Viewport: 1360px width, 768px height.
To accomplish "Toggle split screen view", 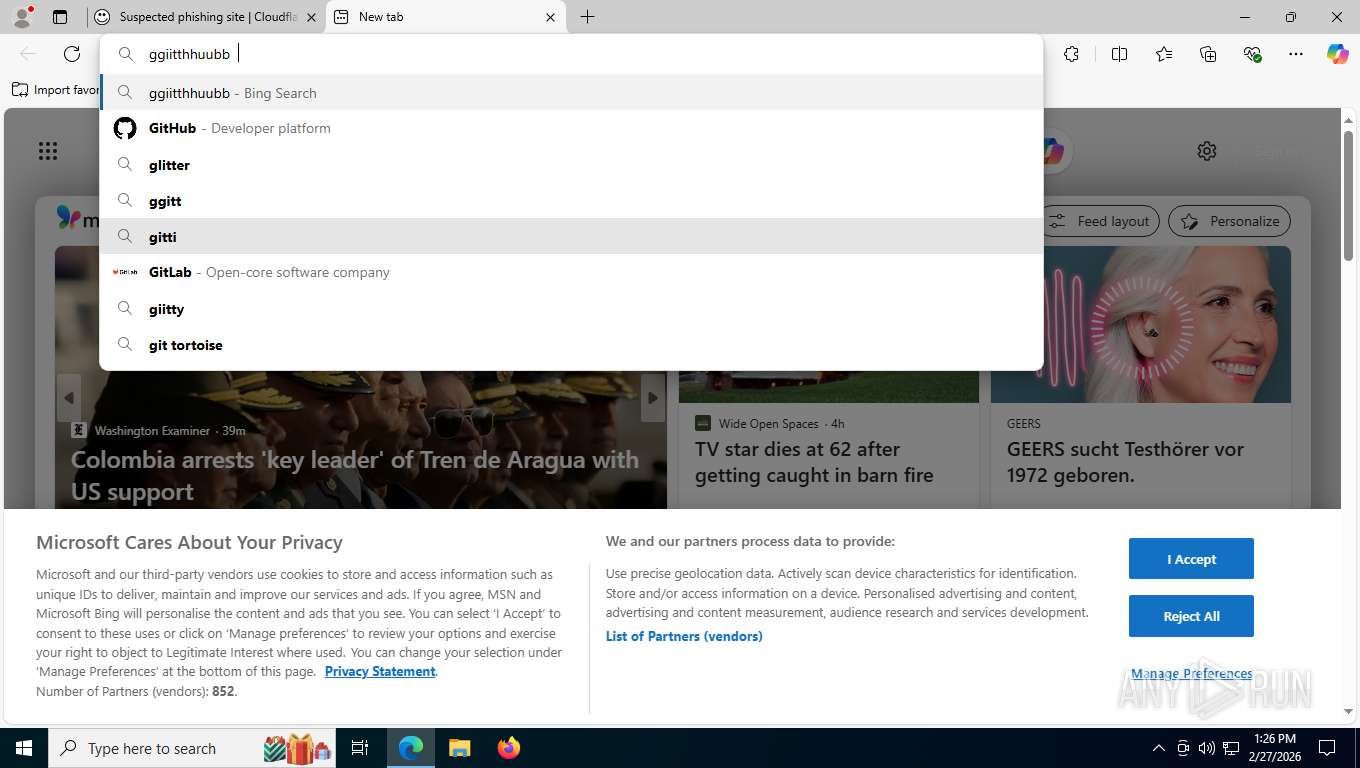I will coord(1119,54).
